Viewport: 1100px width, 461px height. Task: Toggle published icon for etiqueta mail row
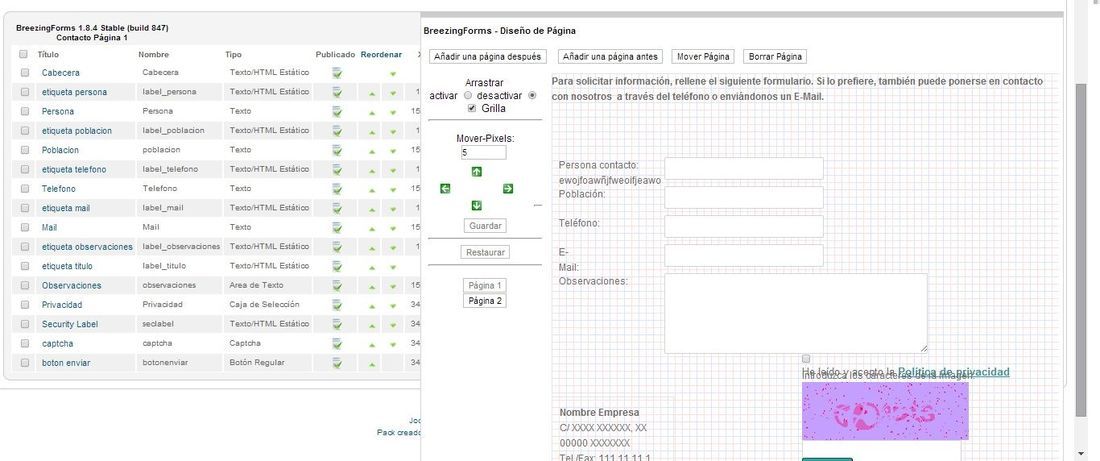(337, 208)
